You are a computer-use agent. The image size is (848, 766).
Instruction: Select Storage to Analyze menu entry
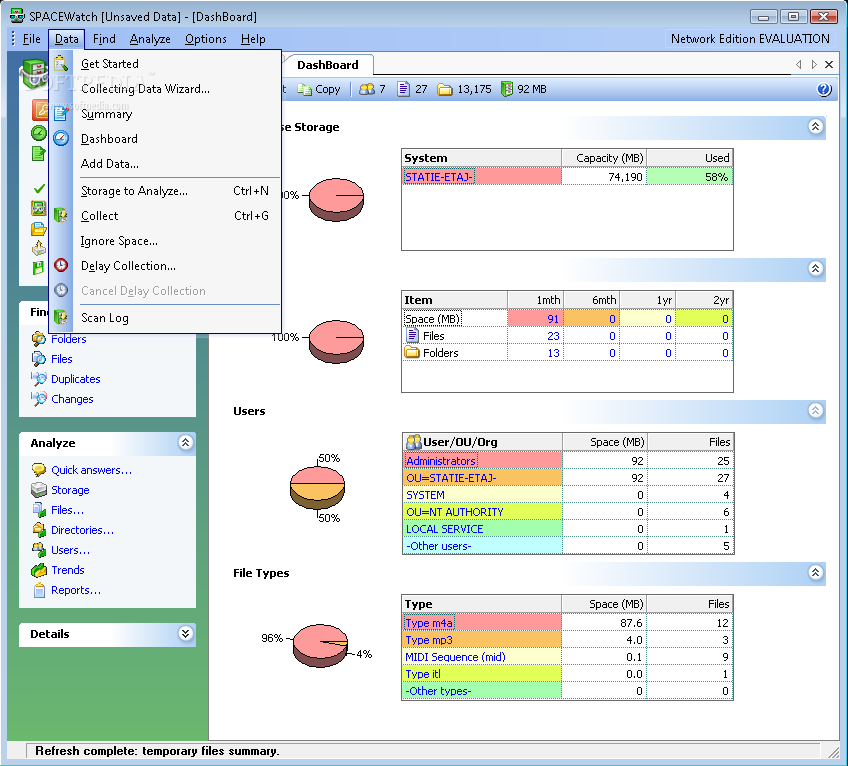(164, 190)
